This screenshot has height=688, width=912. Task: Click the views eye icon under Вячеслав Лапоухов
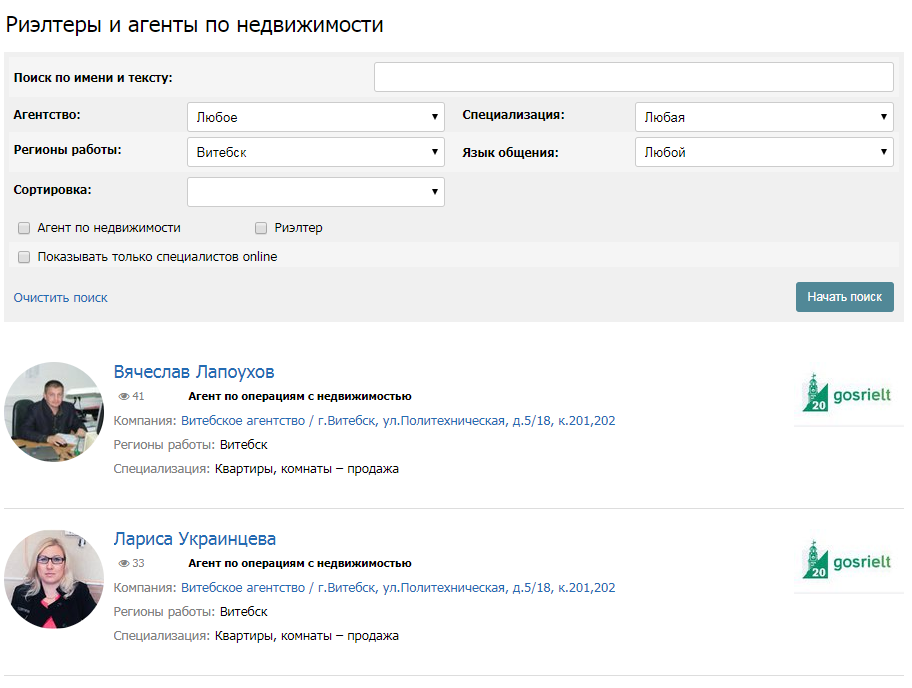pyautogui.click(x=124, y=396)
